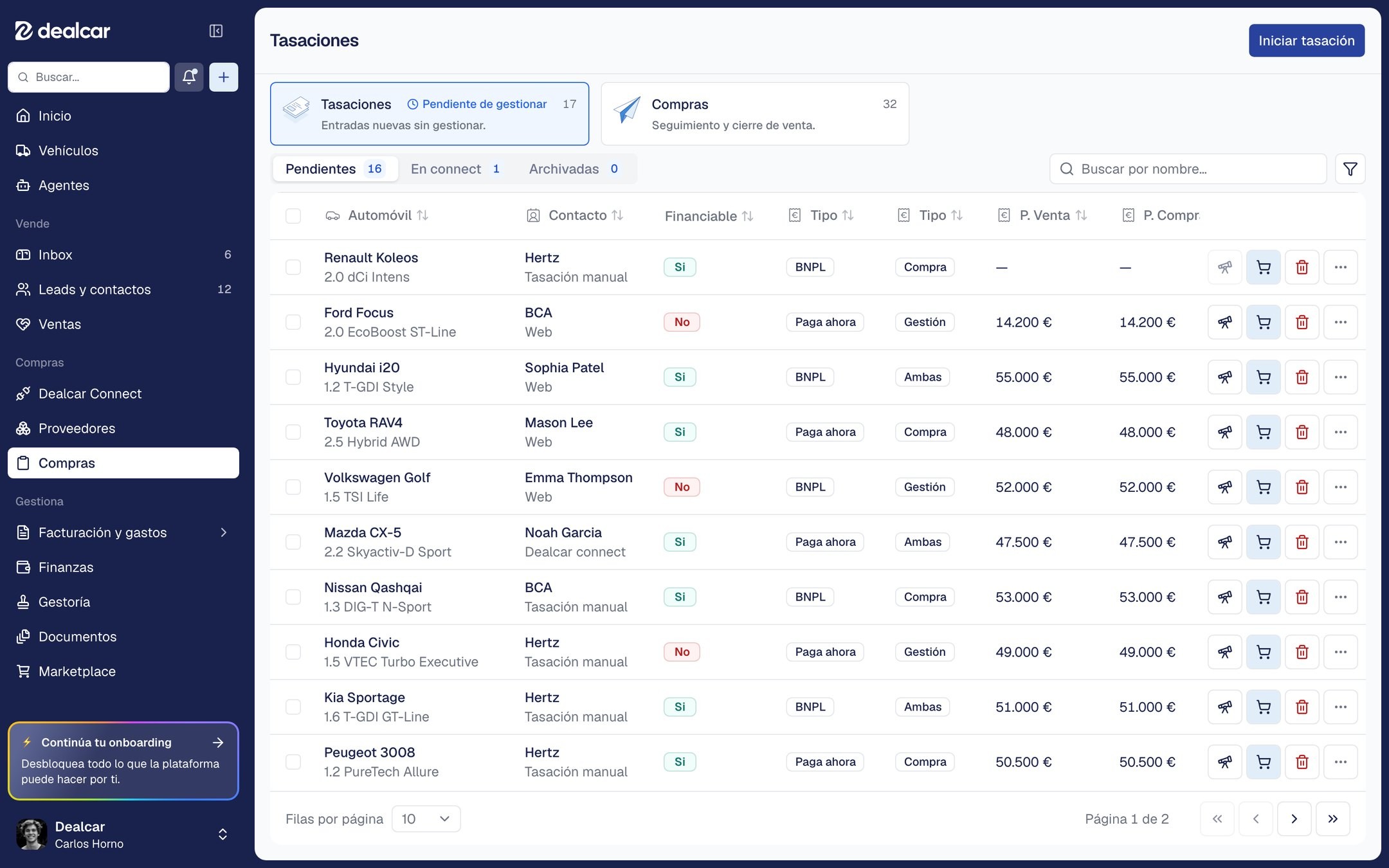Screen dimensions: 1389x868
Task: Click the Buscar por nombre search field
Action: [x=1188, y=169]
